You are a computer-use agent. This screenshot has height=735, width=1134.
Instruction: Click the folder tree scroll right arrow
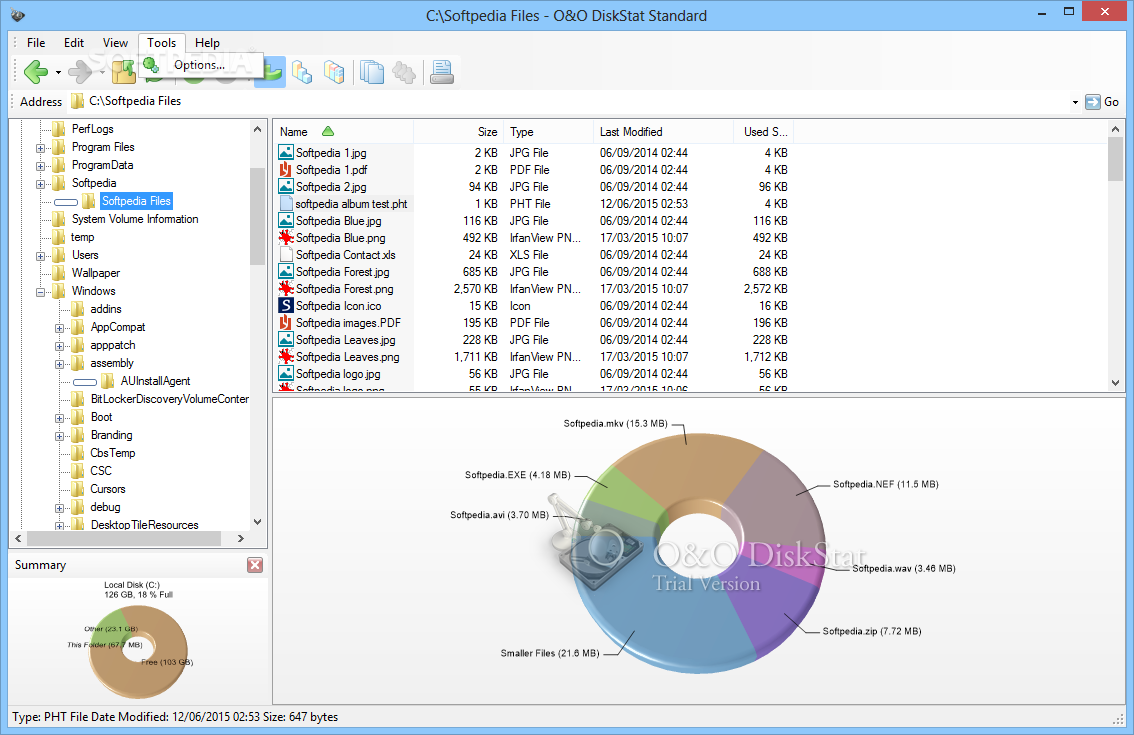tap(242, 539)
